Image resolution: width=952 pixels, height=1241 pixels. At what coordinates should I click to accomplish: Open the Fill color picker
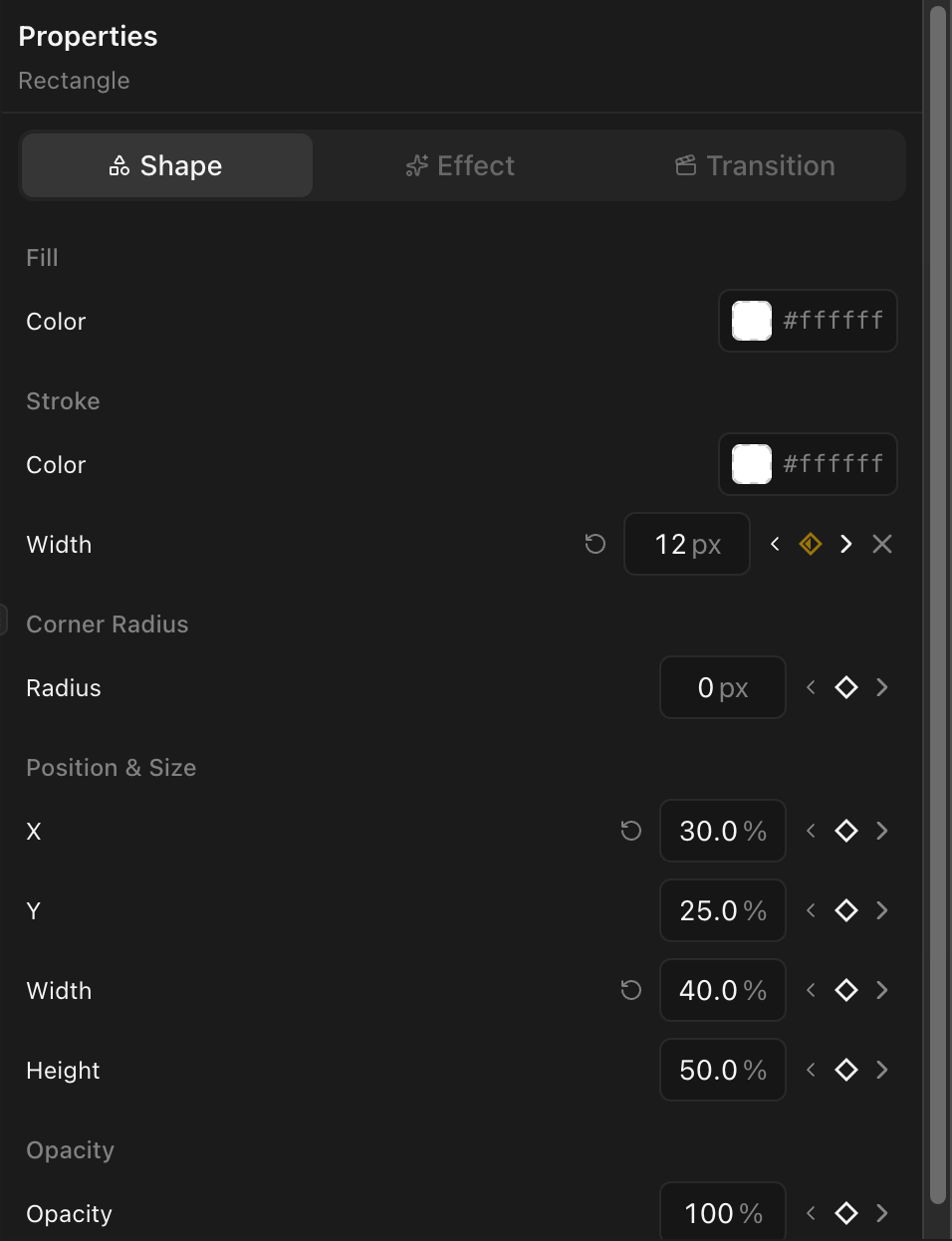point(751,321)
